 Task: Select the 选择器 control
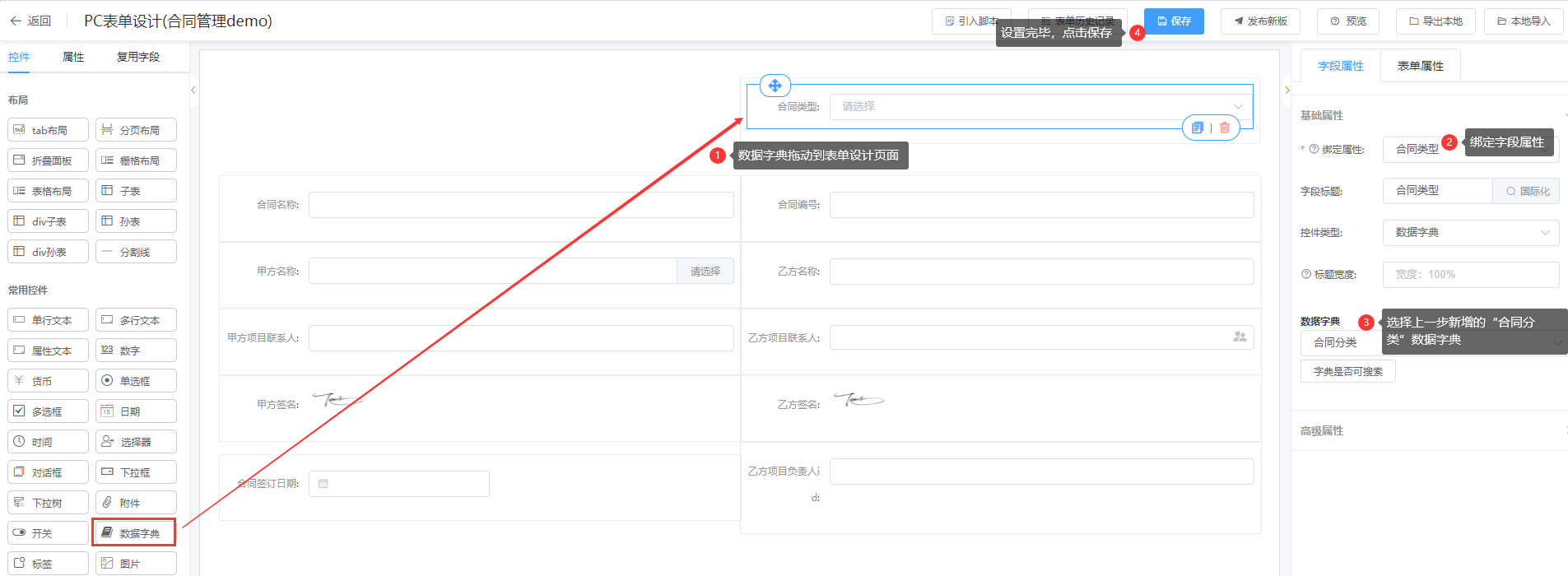137,442
